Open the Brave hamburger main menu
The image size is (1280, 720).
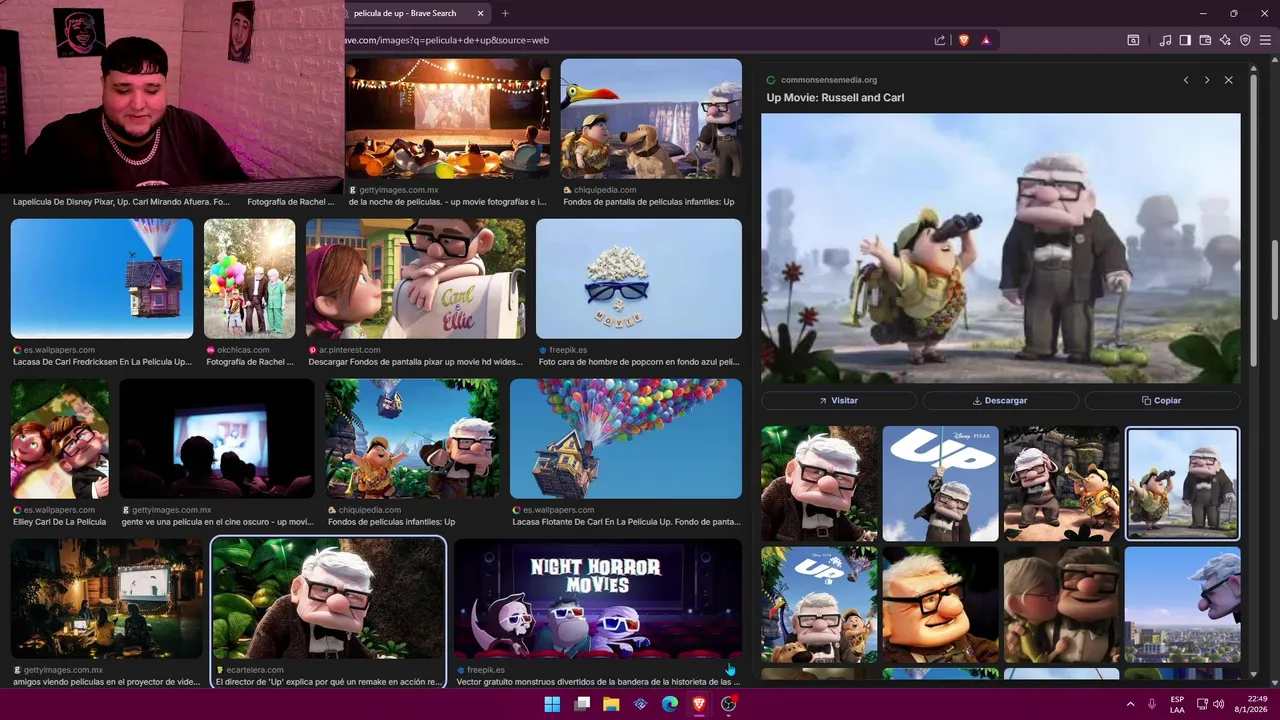1265,40
